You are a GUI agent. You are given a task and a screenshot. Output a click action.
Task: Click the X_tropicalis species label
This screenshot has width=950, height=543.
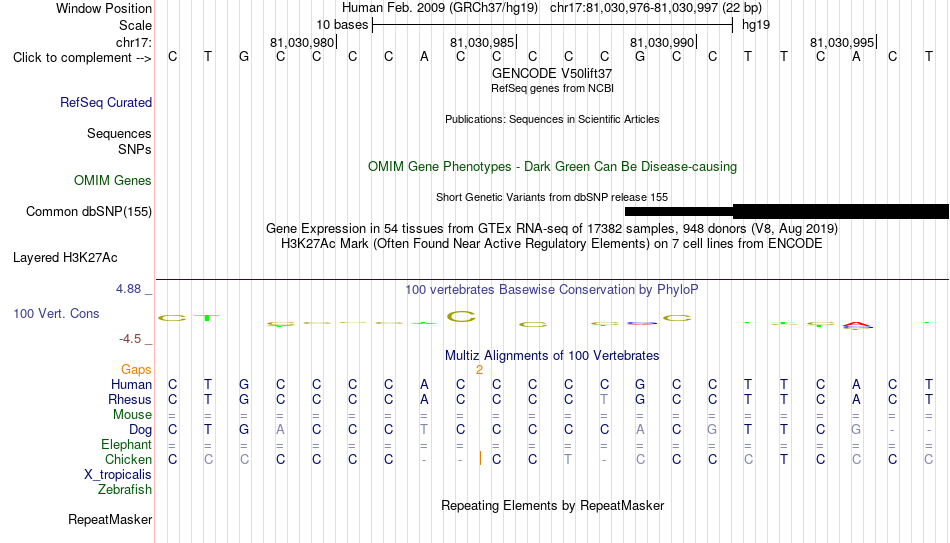(x=118, y=475)
